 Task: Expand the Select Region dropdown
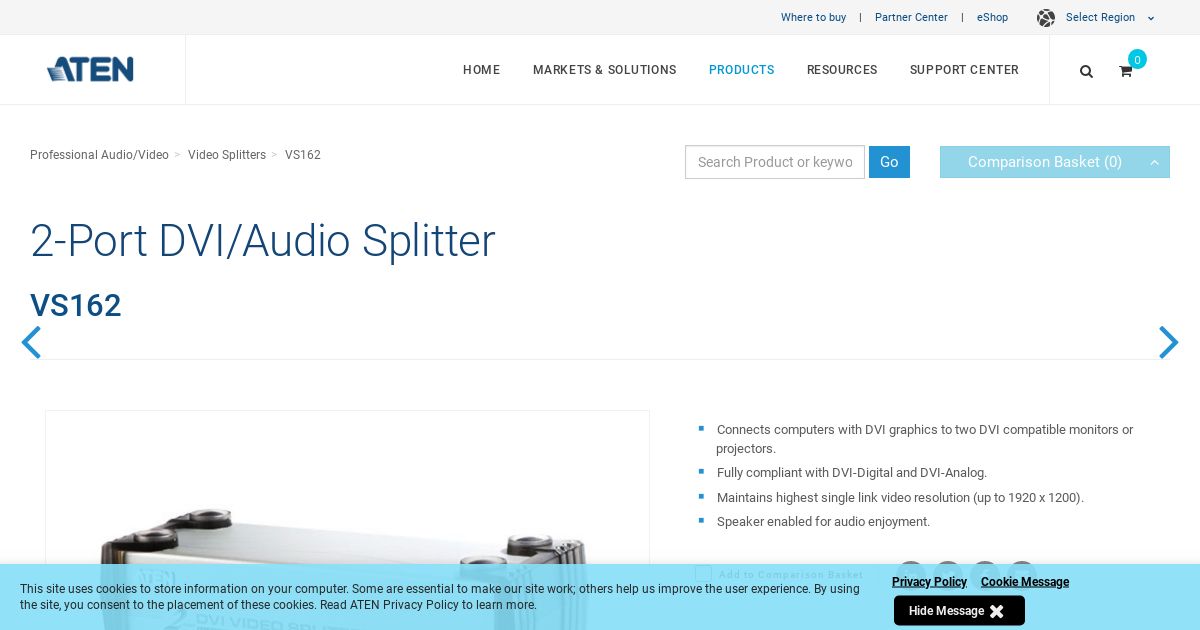point(1110,18)
